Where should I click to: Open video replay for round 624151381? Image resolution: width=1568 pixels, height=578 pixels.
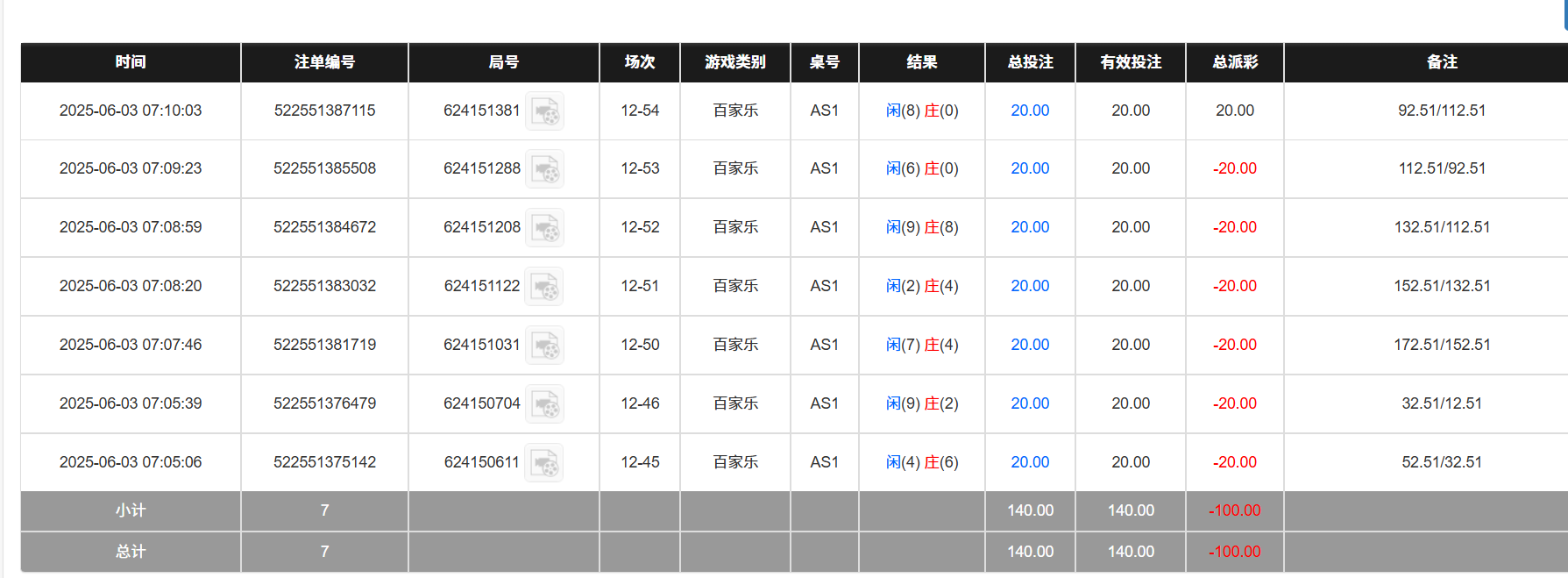click(x=544, y=111)
